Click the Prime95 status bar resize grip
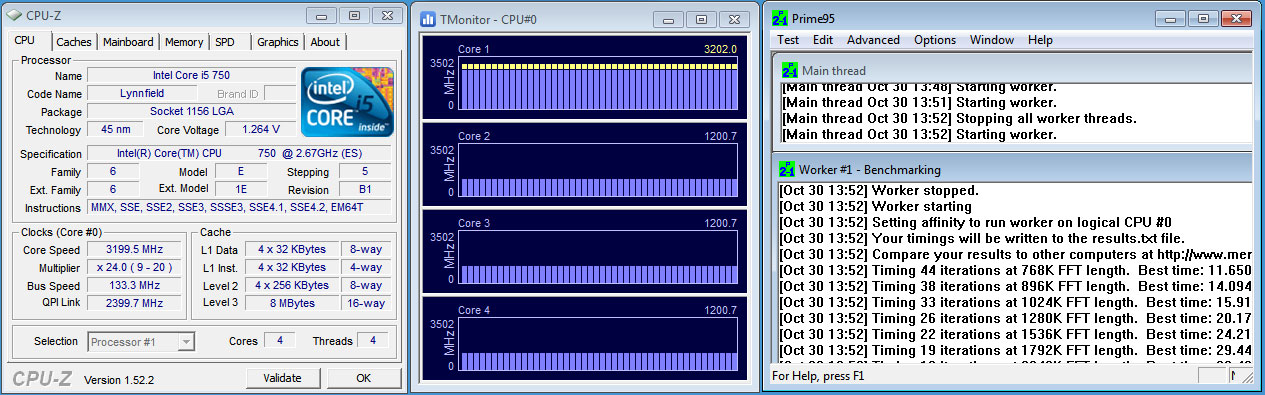 click(x=1247, y=377)
